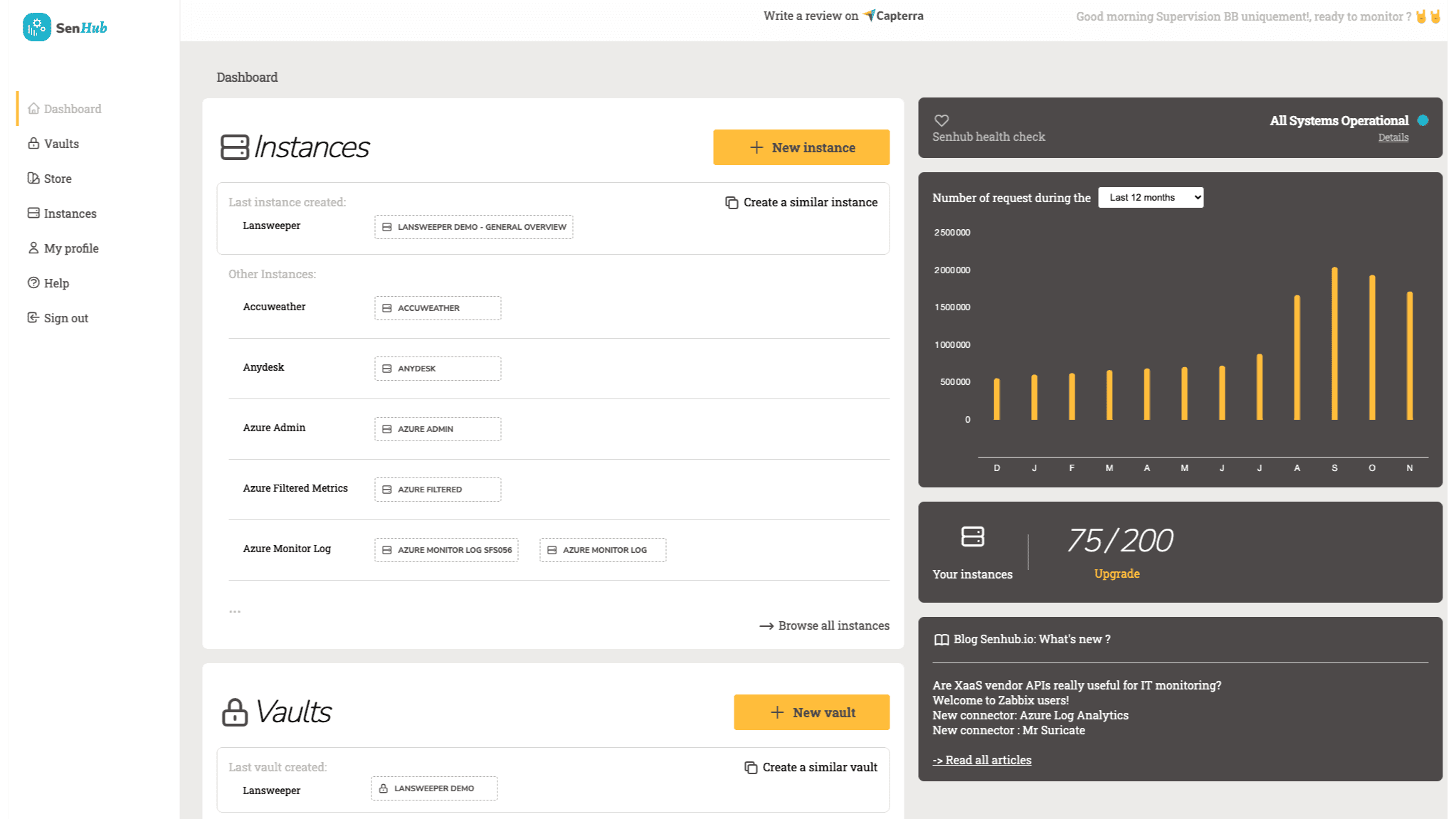Click the New vault button

(812, 712)
